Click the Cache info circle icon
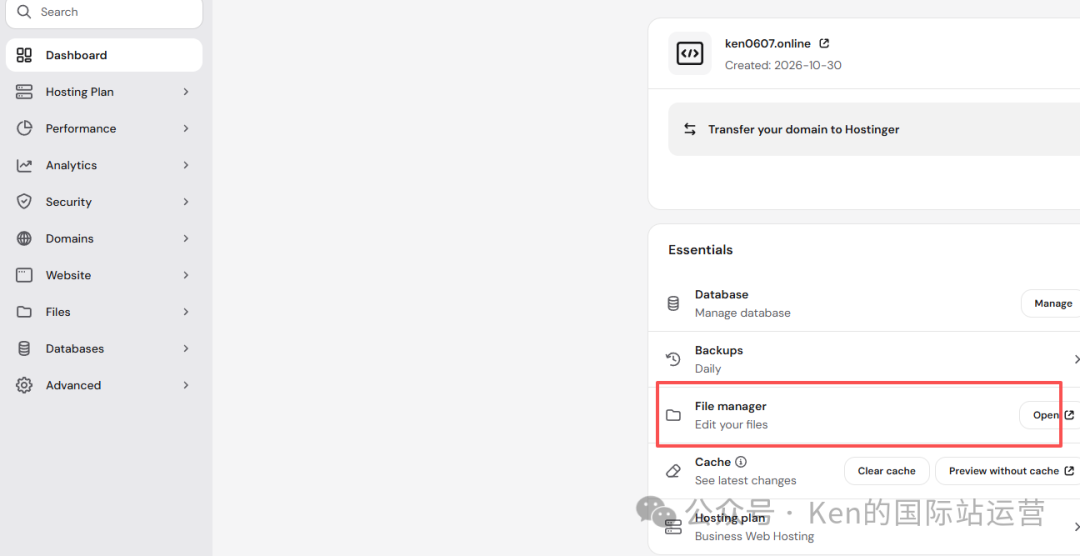 click(x=740, y=462)
